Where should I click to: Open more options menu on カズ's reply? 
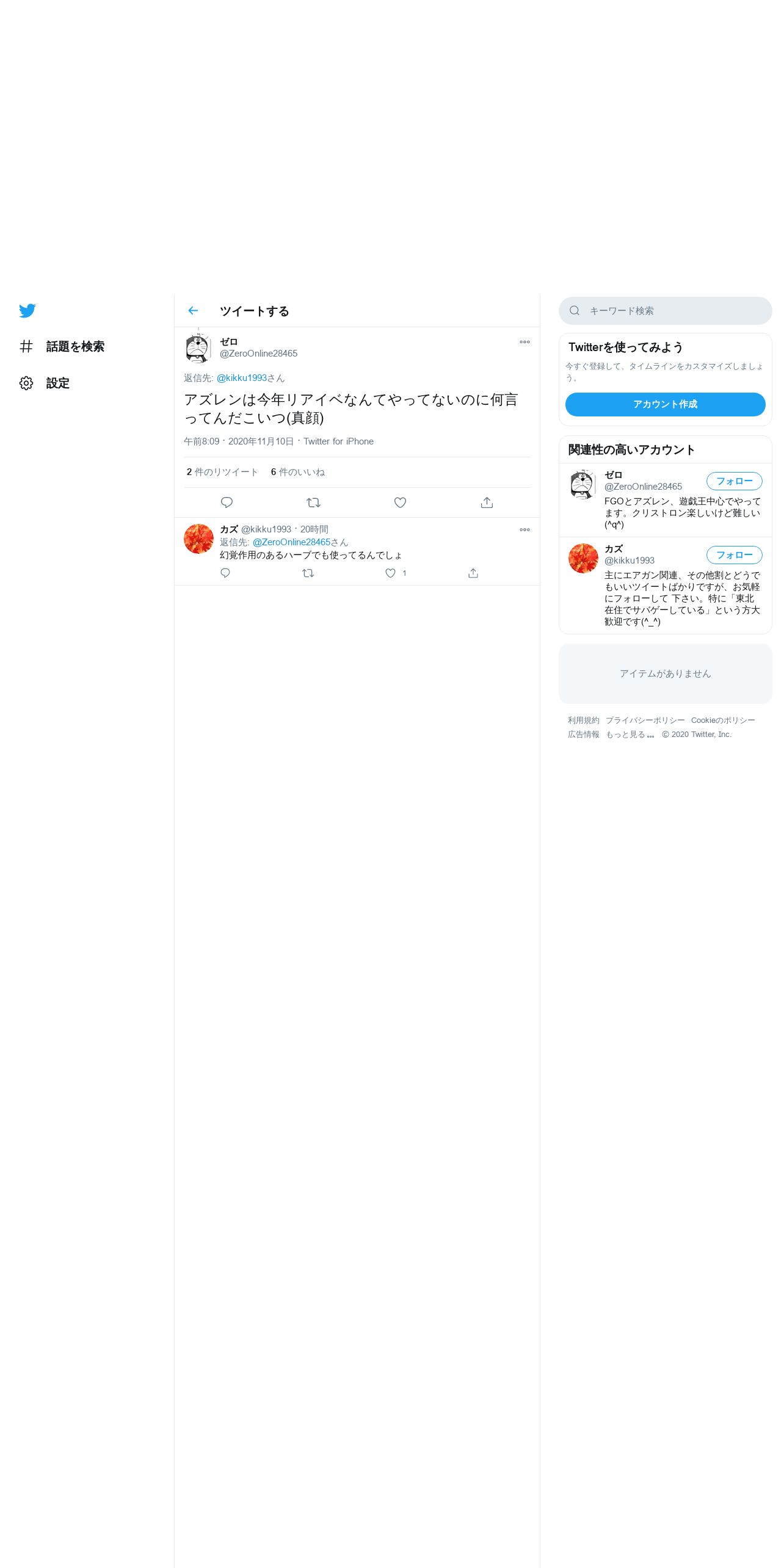point(524,529)
